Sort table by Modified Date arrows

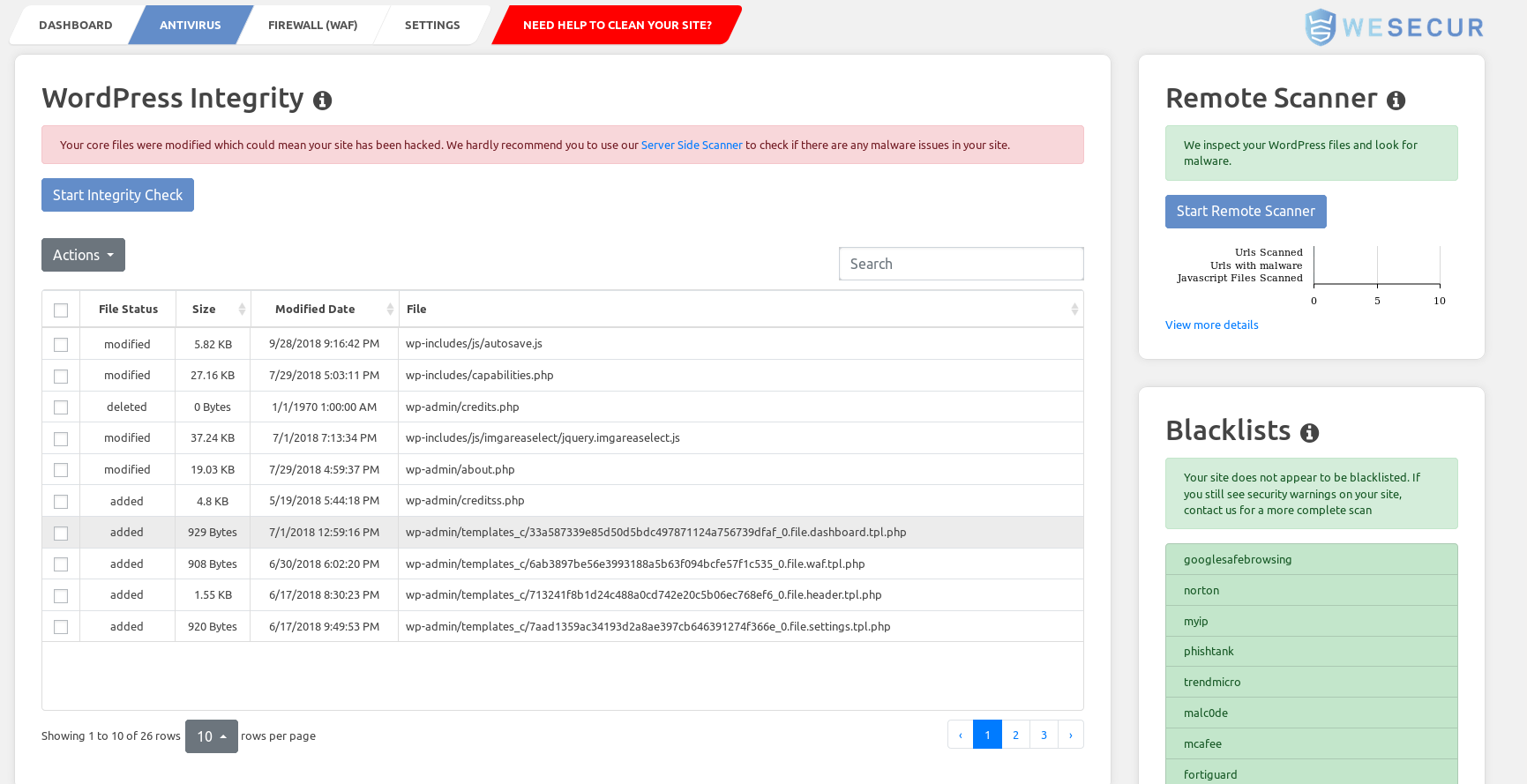click(x=390, y=310)
